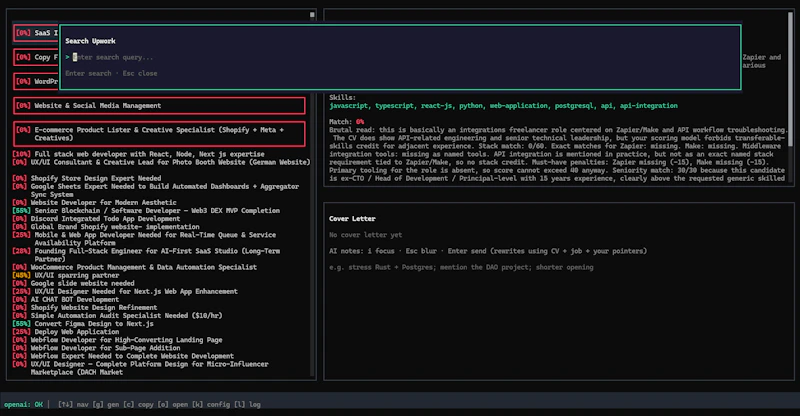The width and height of the screenshot is (800, 416).
Task: Click the [l] log shortcut in status bar
Action: pos(247,404)
